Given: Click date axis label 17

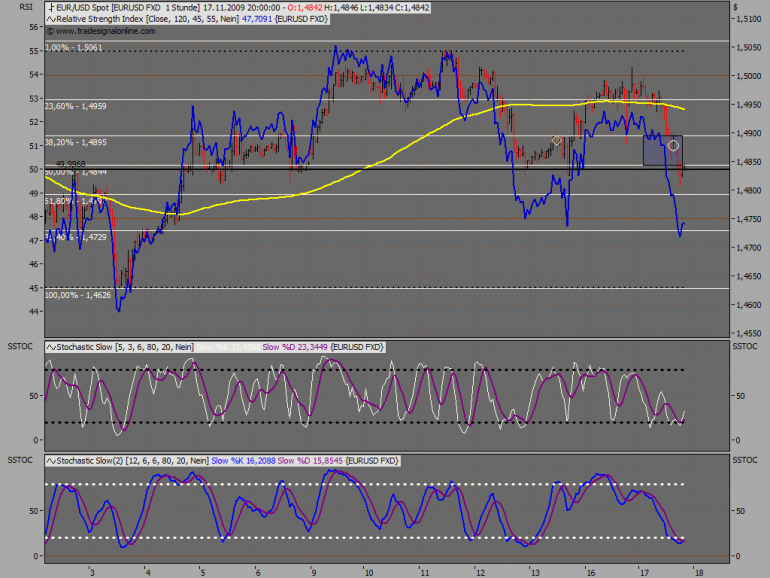Looking at the screenshot, I should tap(644, 573).
